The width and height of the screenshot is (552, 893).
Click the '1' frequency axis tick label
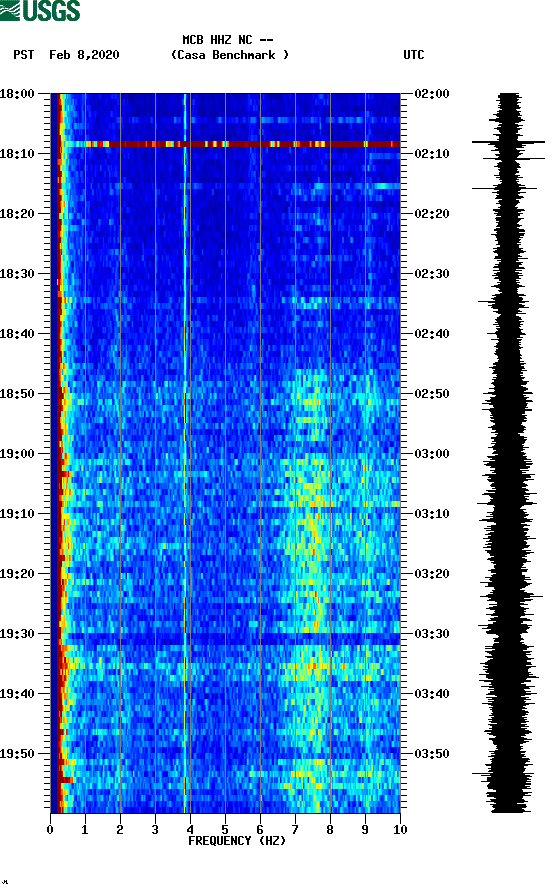click(x=85, y=830)
